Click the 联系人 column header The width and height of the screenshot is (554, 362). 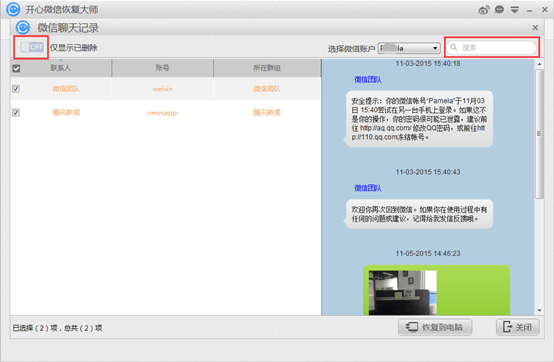[61, 68]
